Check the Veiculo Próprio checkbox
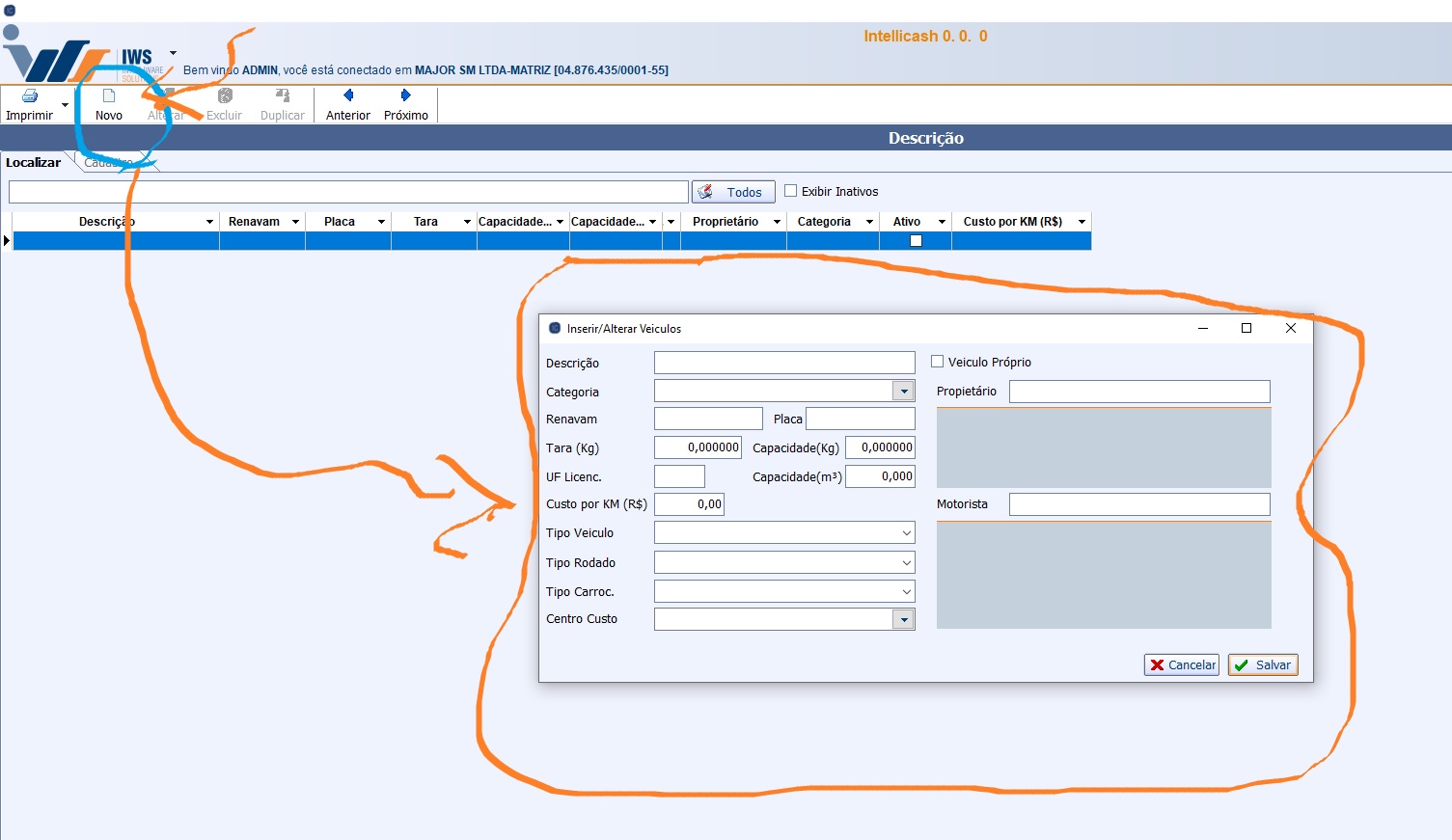1452x840 pixels. (x=937, y=362)
